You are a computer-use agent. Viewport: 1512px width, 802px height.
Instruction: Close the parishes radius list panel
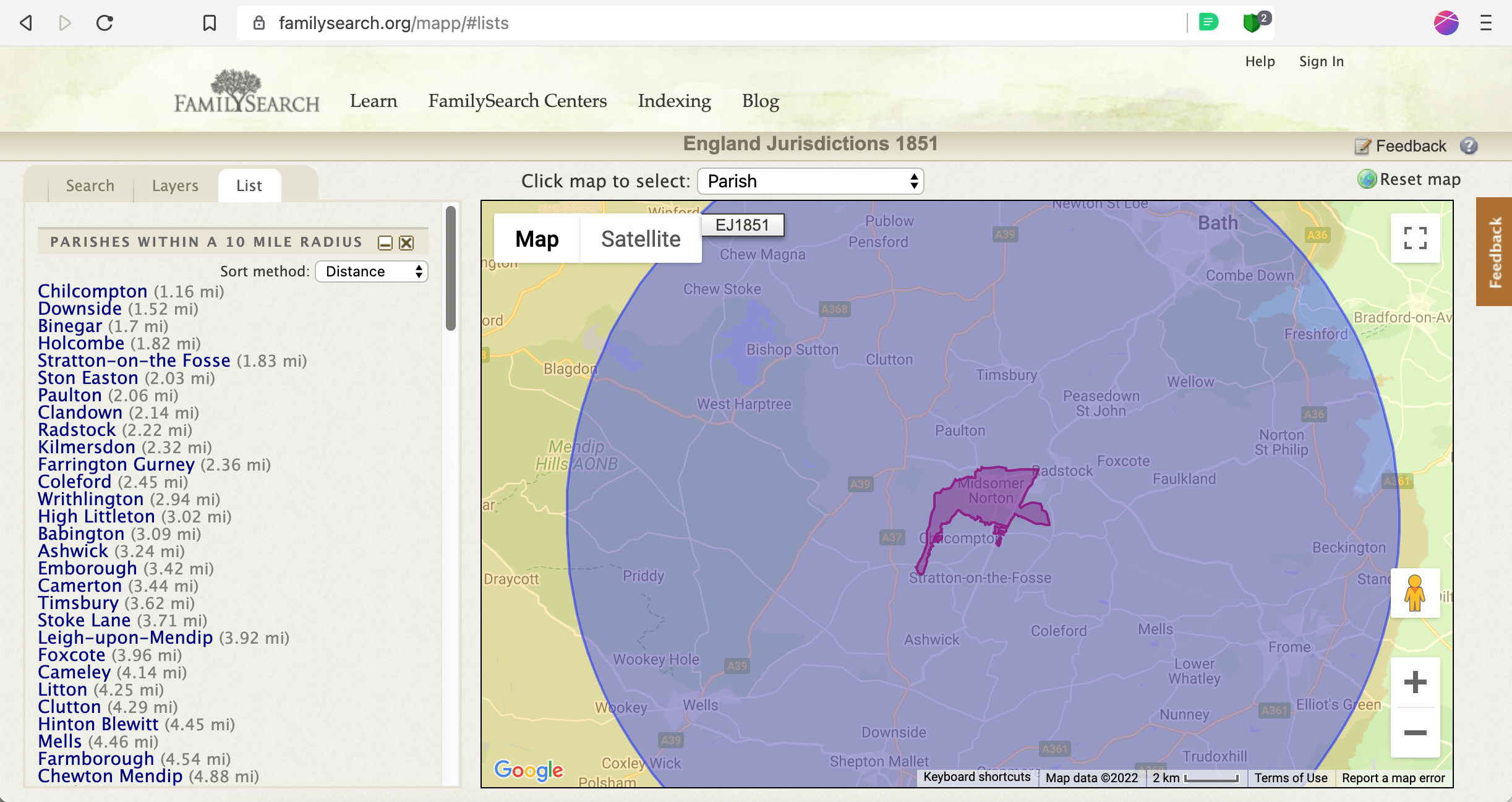tap(406, 243)
